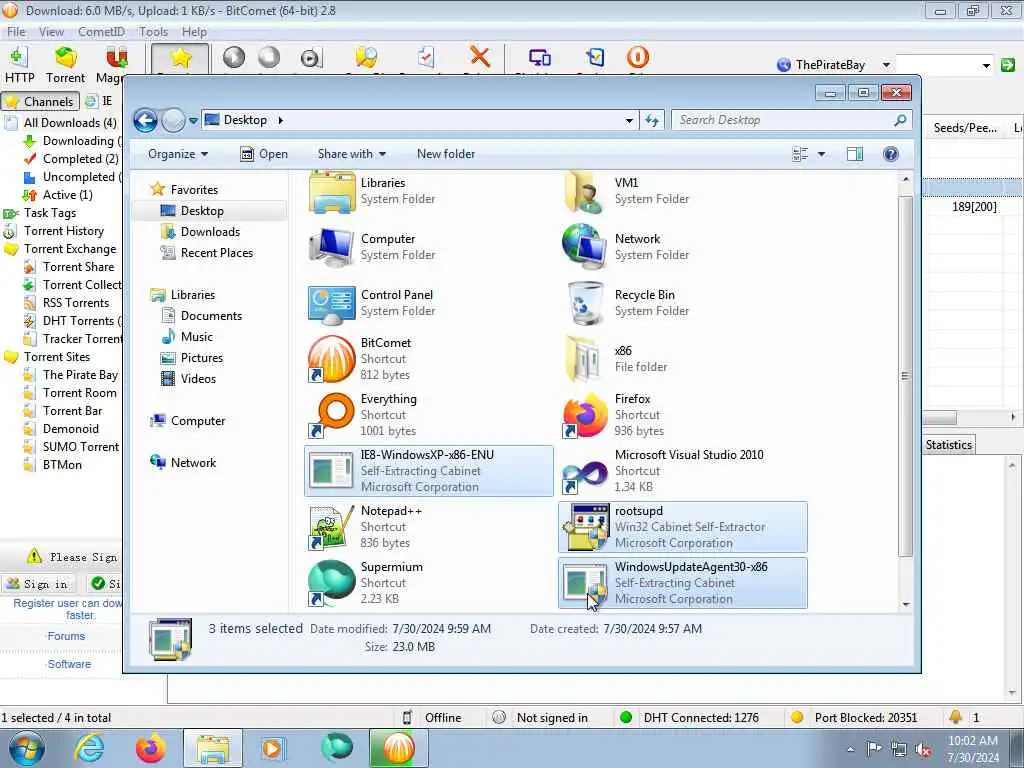
Task: Select the IE8-WindowsXP-x86-ENU file
Action: (428, 471)
